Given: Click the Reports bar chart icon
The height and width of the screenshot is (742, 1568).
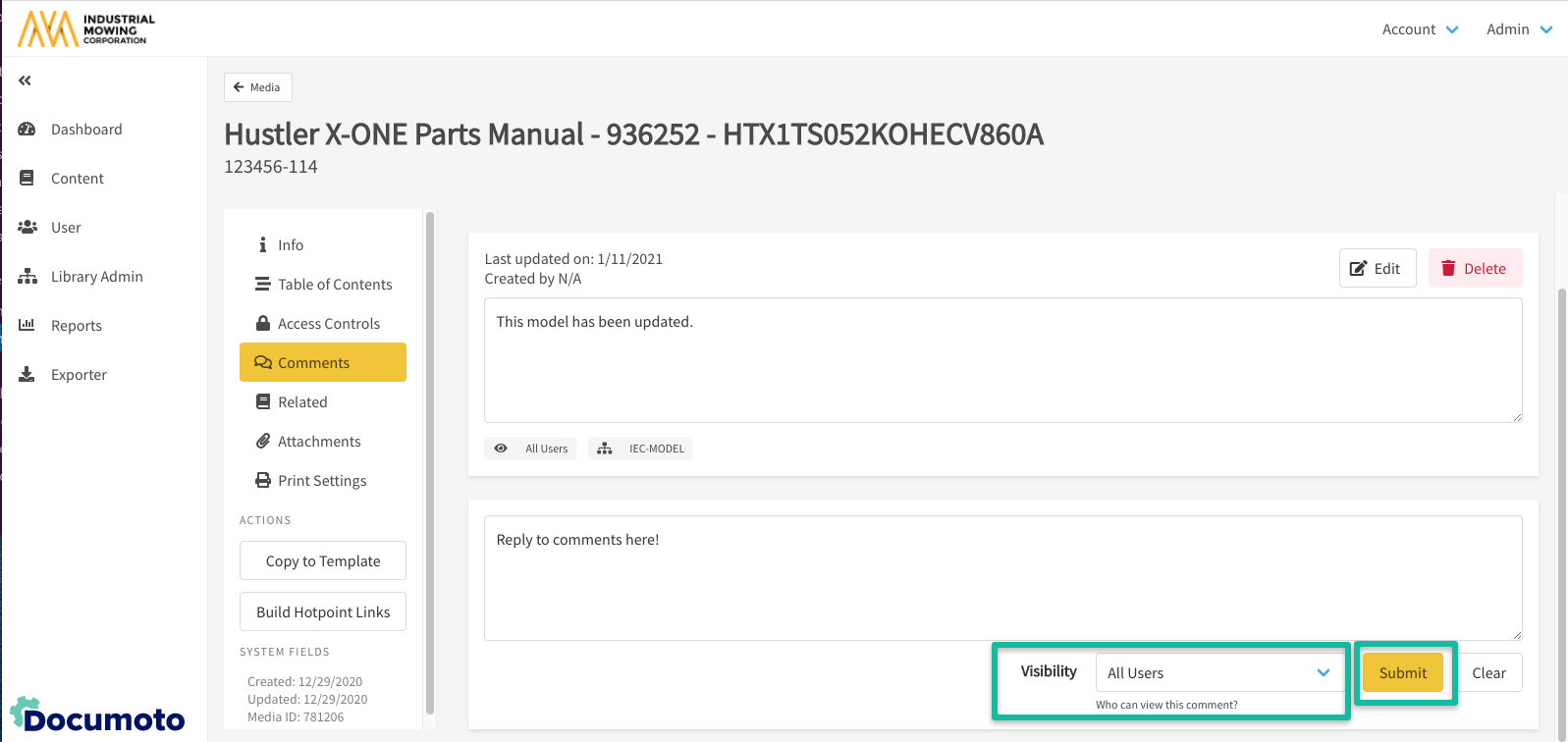Looking at the screenshot, I should click(27, 325).
